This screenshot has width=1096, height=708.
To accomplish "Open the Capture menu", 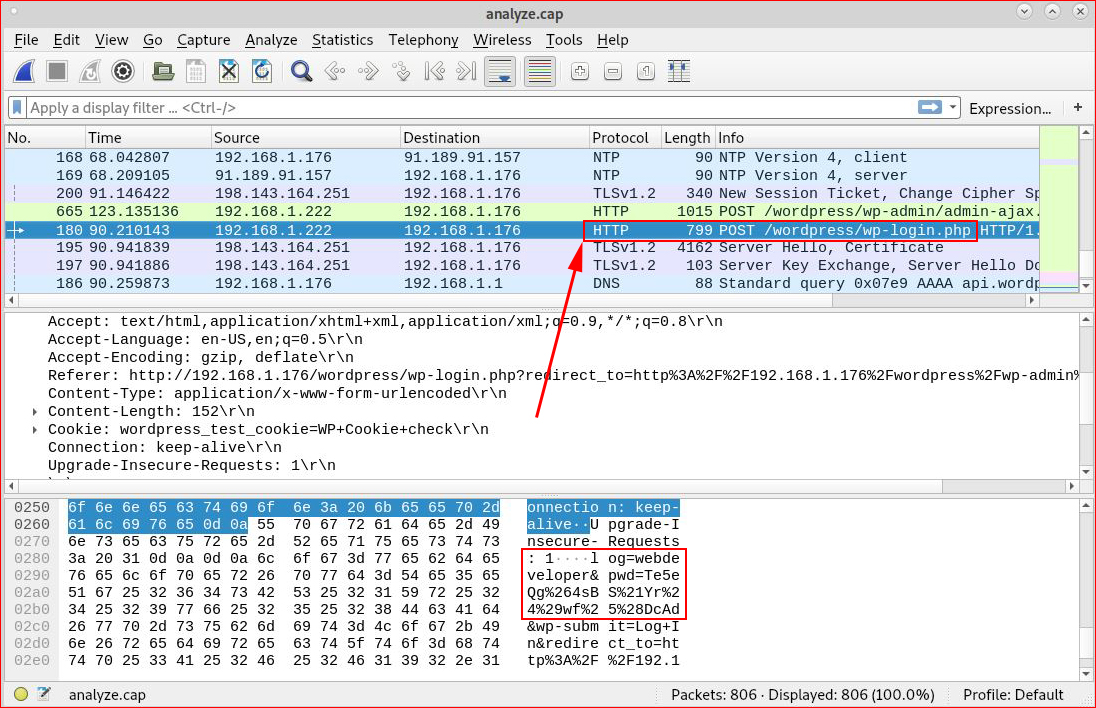I will [x=203, y=40].
